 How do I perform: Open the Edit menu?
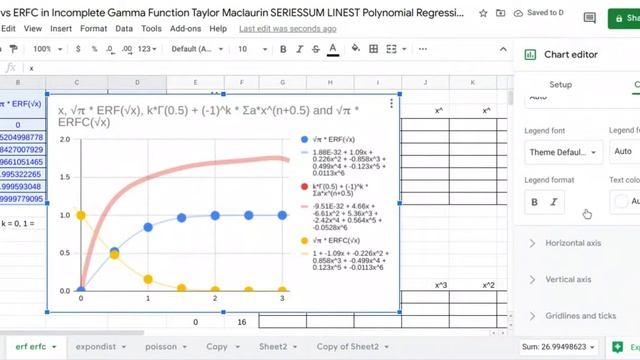click(8, 29)
